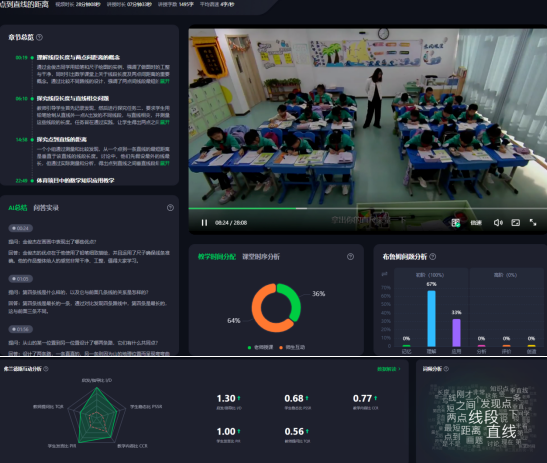This screenshot has width=547, height=463.
Task: Open the playback speed (倍速) menu
Action: pyautogui.click(x=476, y=223)
